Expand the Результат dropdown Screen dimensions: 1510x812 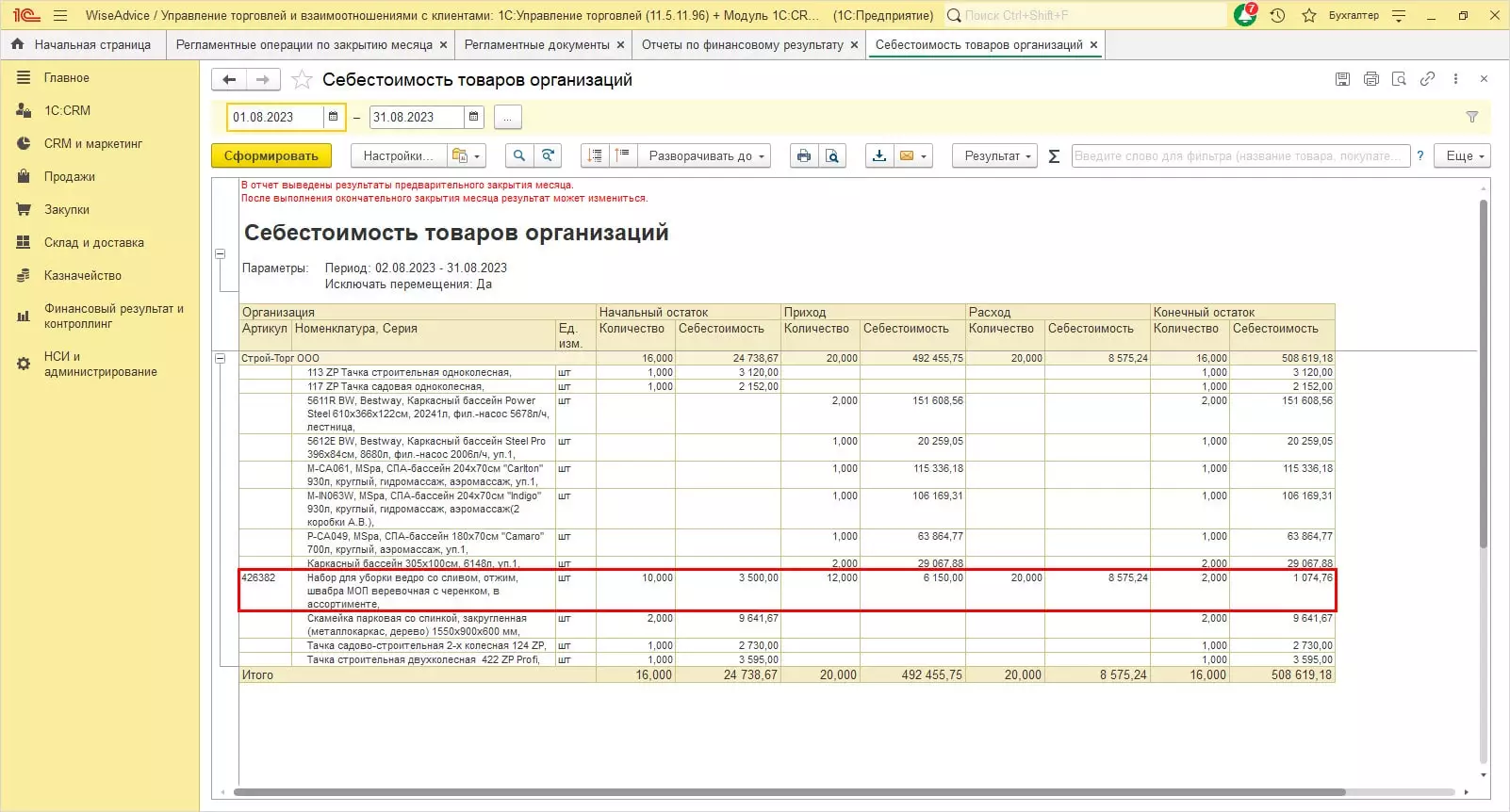(996, 156)
